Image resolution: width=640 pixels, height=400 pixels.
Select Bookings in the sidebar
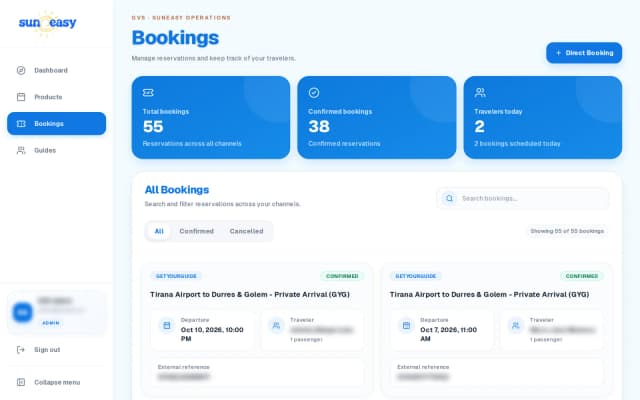point(56,123)
